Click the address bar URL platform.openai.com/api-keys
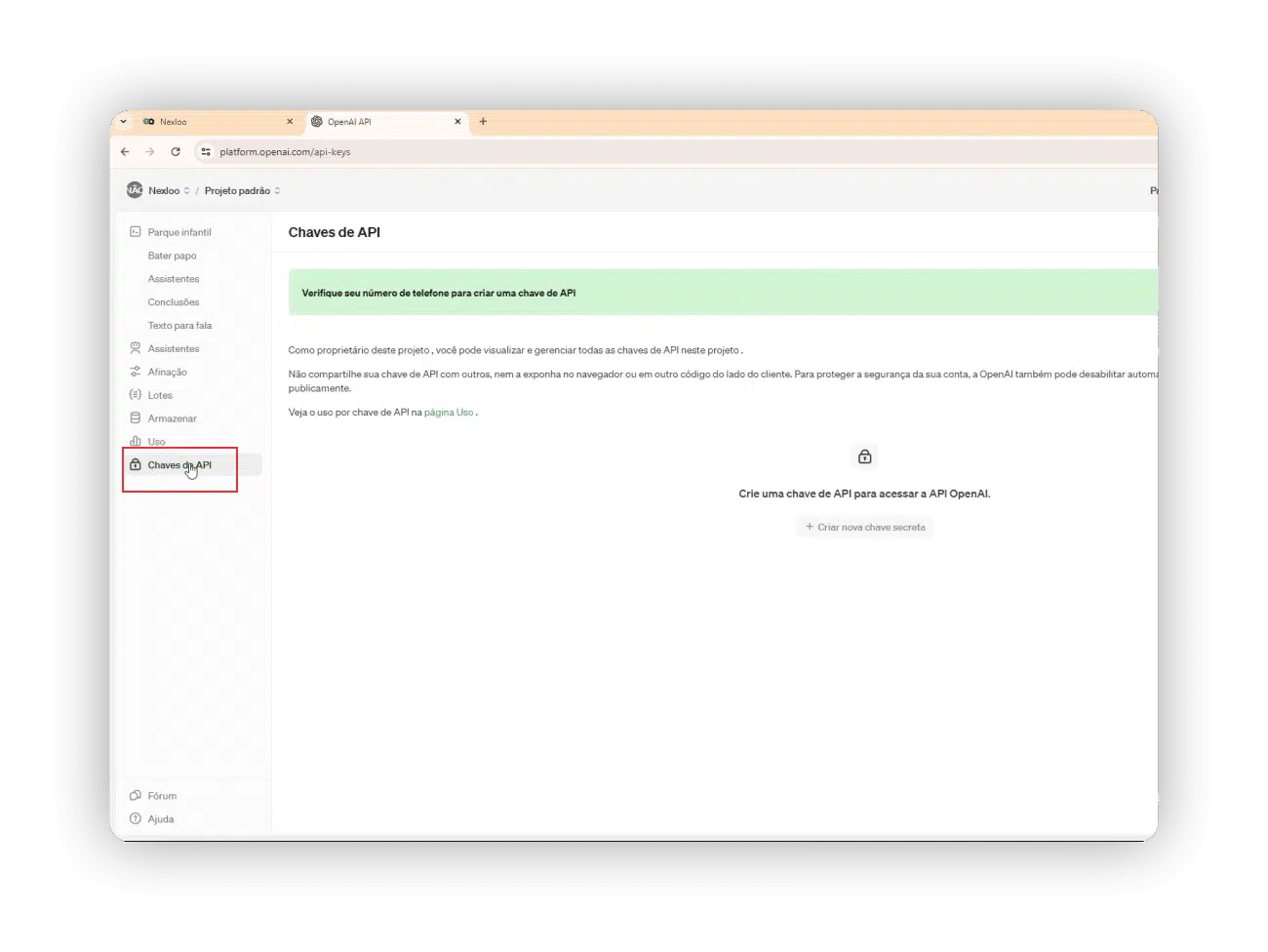This screenshot has width=1268, height=952. [285, 152]
